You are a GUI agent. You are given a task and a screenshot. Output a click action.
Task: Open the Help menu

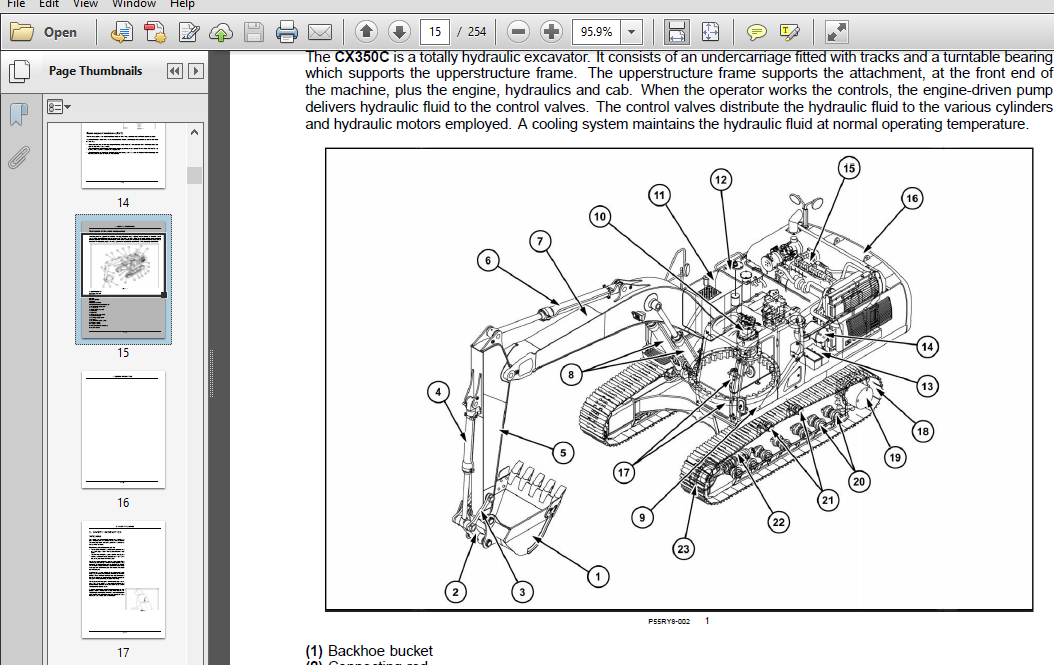point(182,4)
